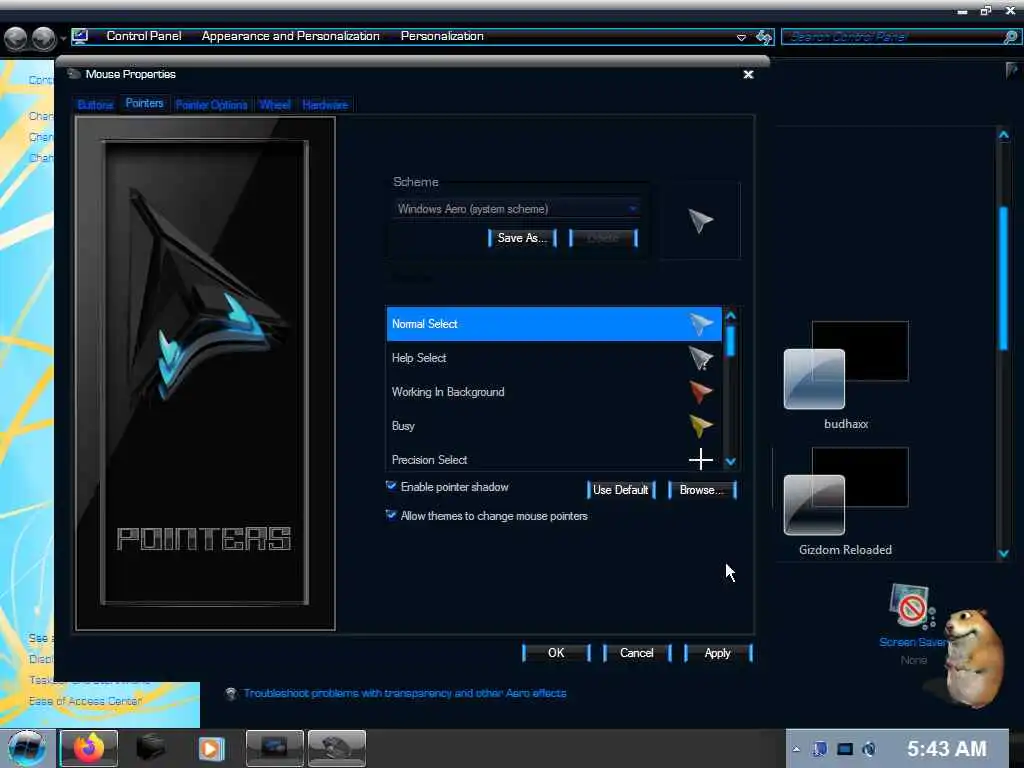Image resolution: width=1024 pixels, height=768 pixels.
Task: Open the black folder taskbar icon
Action: [150, 748]
